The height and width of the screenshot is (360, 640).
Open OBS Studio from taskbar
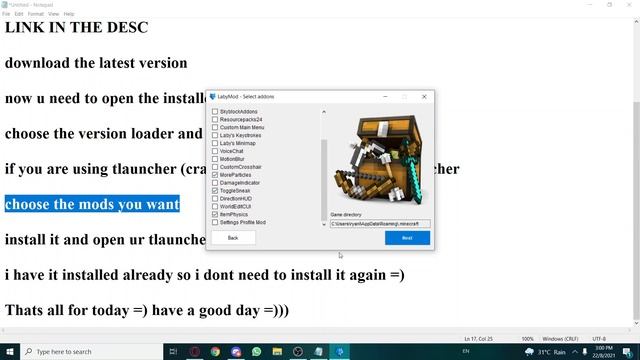point(298,351)
